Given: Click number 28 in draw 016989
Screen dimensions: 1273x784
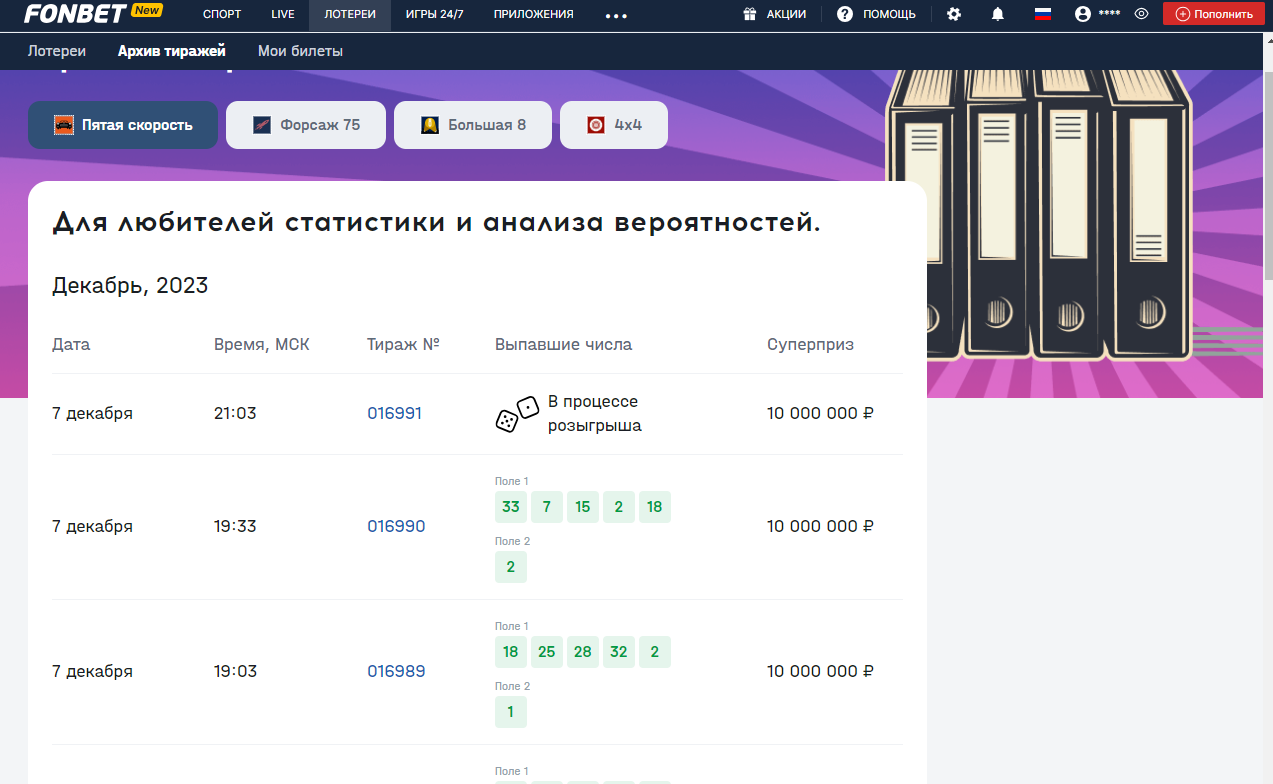Looking at the screenshot, I should click(583, 652).
